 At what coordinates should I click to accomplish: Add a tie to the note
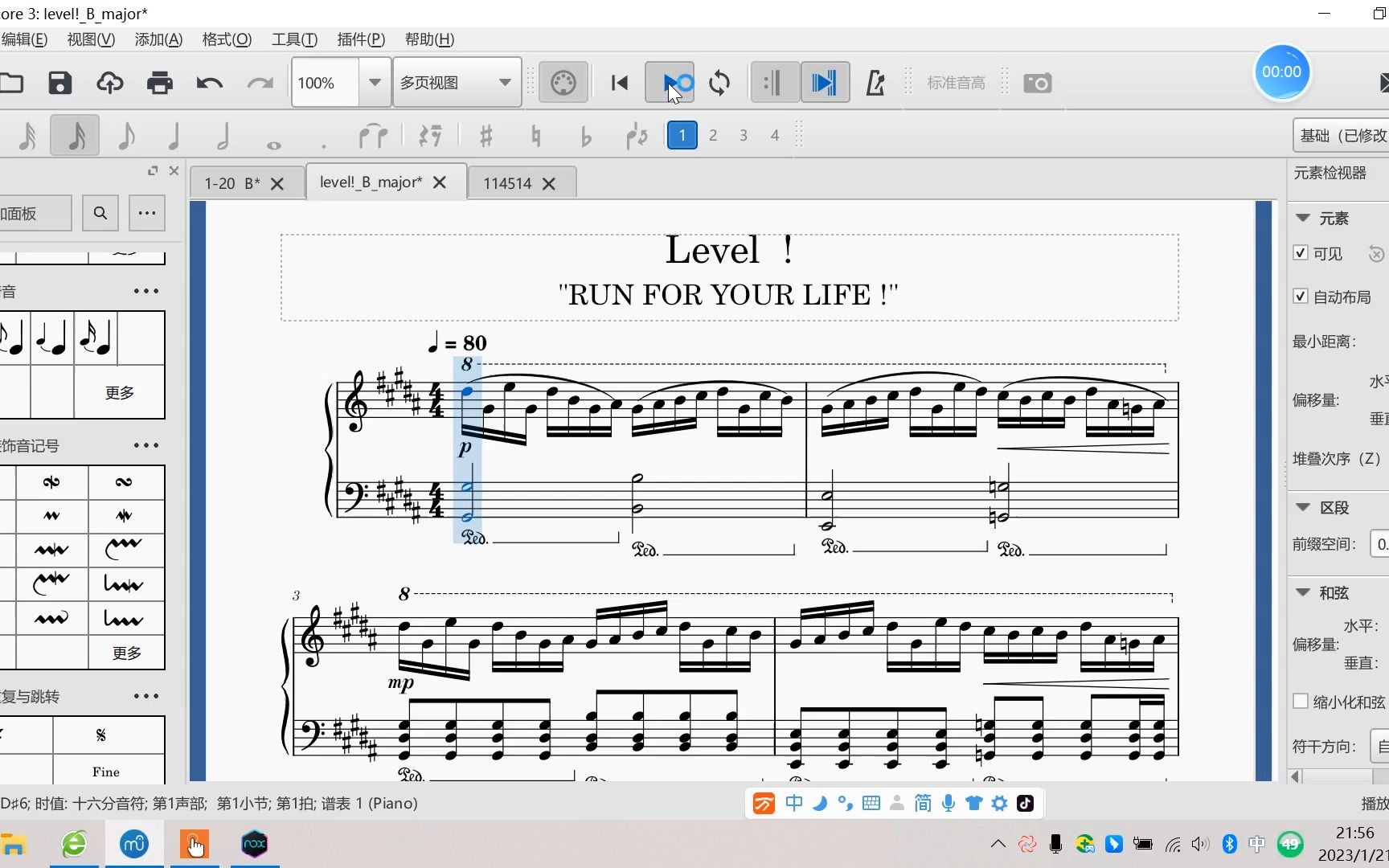pyautogui.click(x=373, y=136)
